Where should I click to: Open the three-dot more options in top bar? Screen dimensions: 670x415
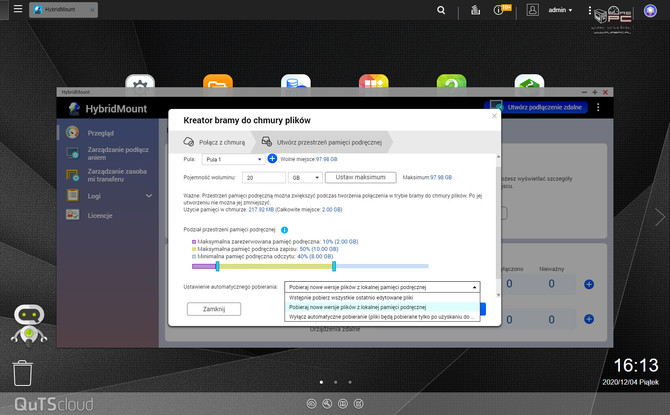coord(590,10)
